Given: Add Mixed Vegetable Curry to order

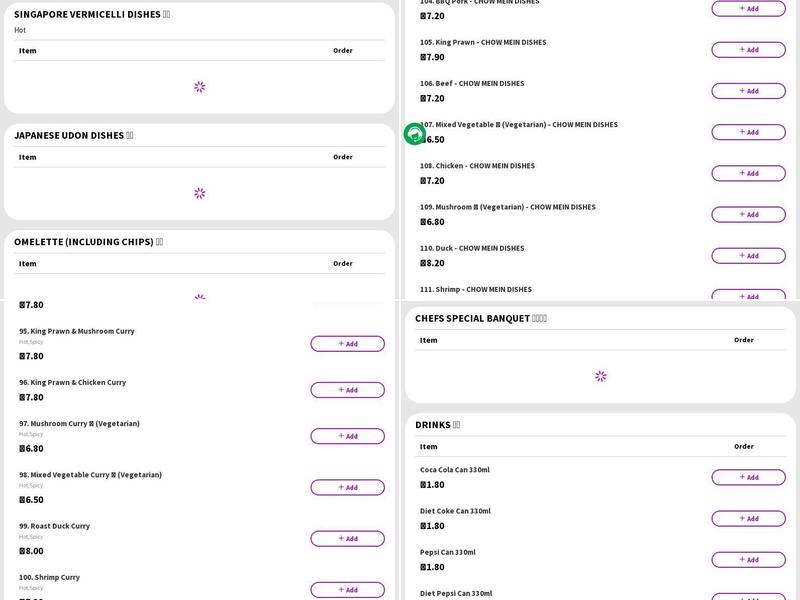Looking at the screenshot, I should click(347, 487).
